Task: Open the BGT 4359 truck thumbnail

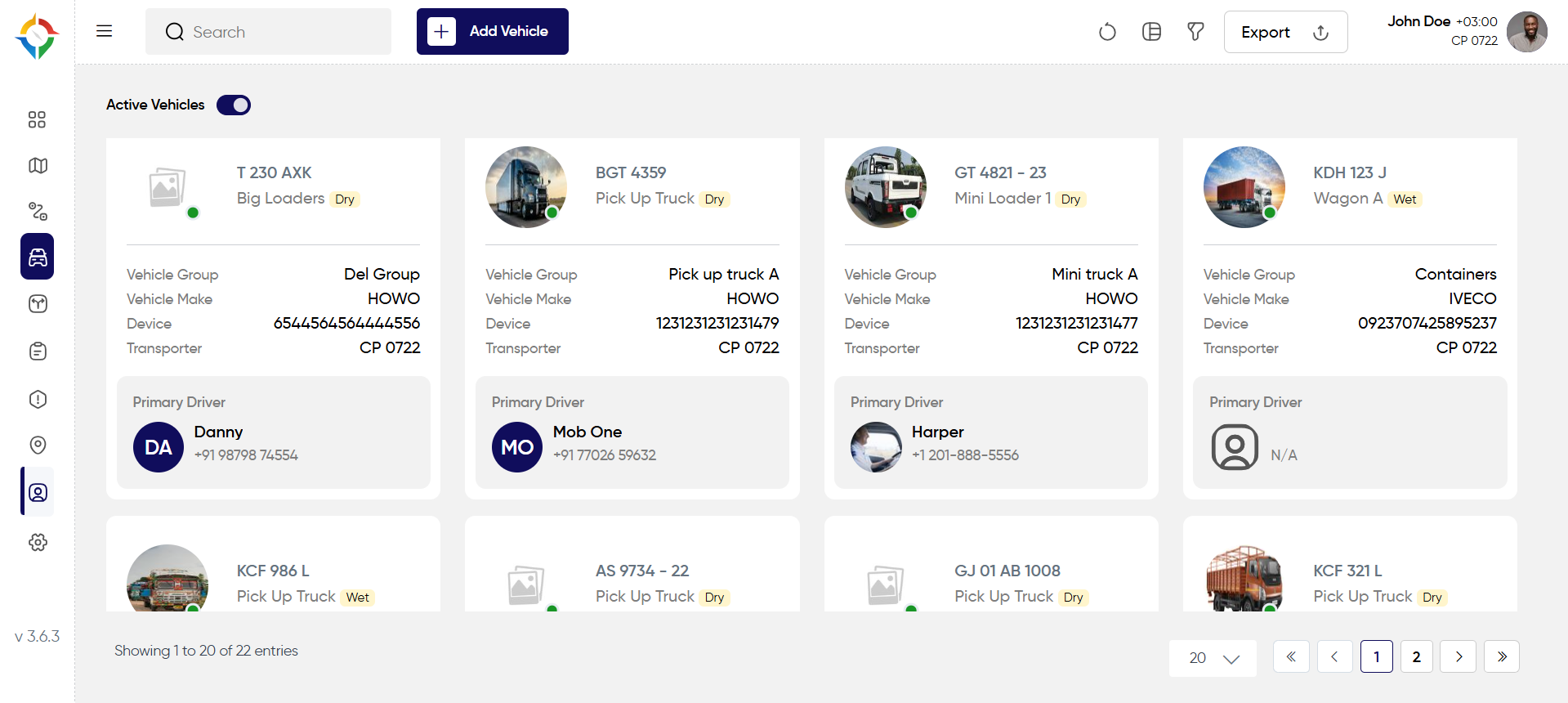Action: pos(526,187)
